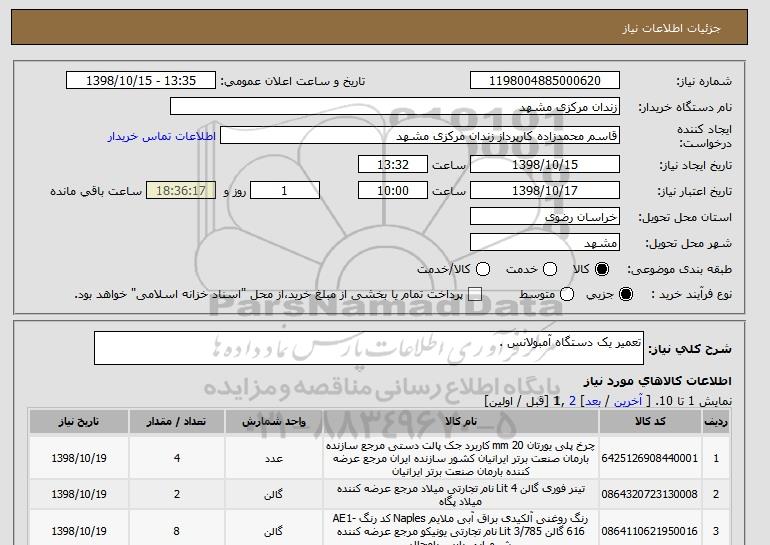Select the چرخ پلی یورتان item name
Image resolution: width=770 pixels, height=545 pixels.
point(461,459)
